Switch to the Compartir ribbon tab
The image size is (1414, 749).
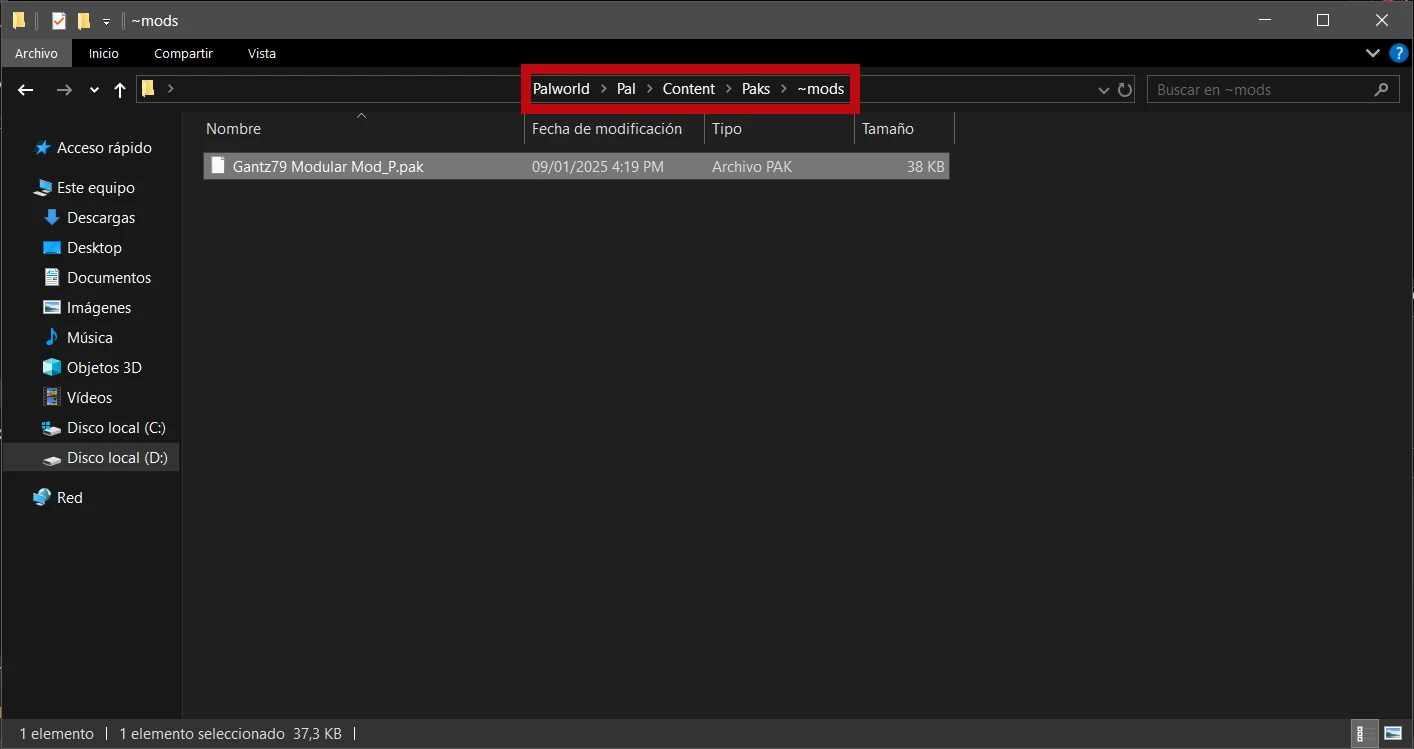click(183, 53)
